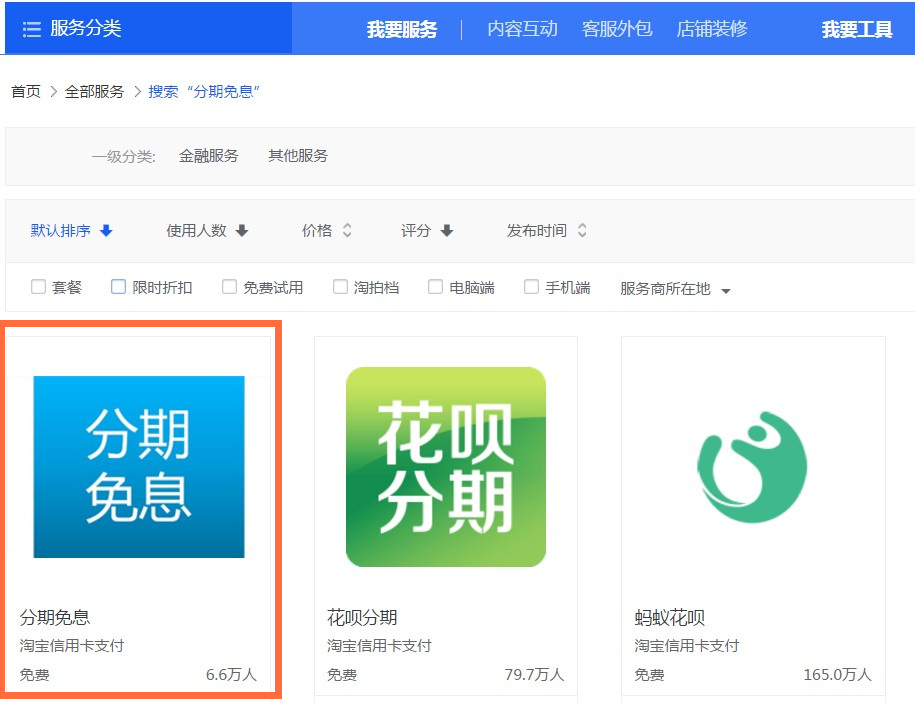Click 全部服务 breadcrumb link
The width and height of the screenshot is (915, 703).
point(95,92)
